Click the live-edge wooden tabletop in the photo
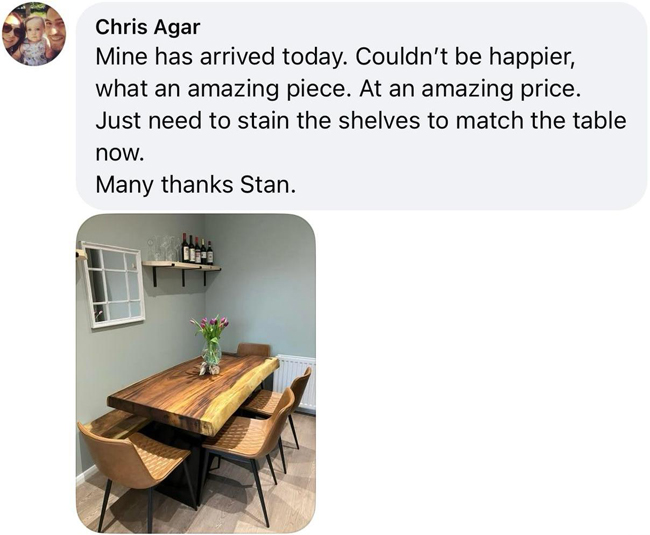This screenshot has height=535, width=650. tap(193, 392)
